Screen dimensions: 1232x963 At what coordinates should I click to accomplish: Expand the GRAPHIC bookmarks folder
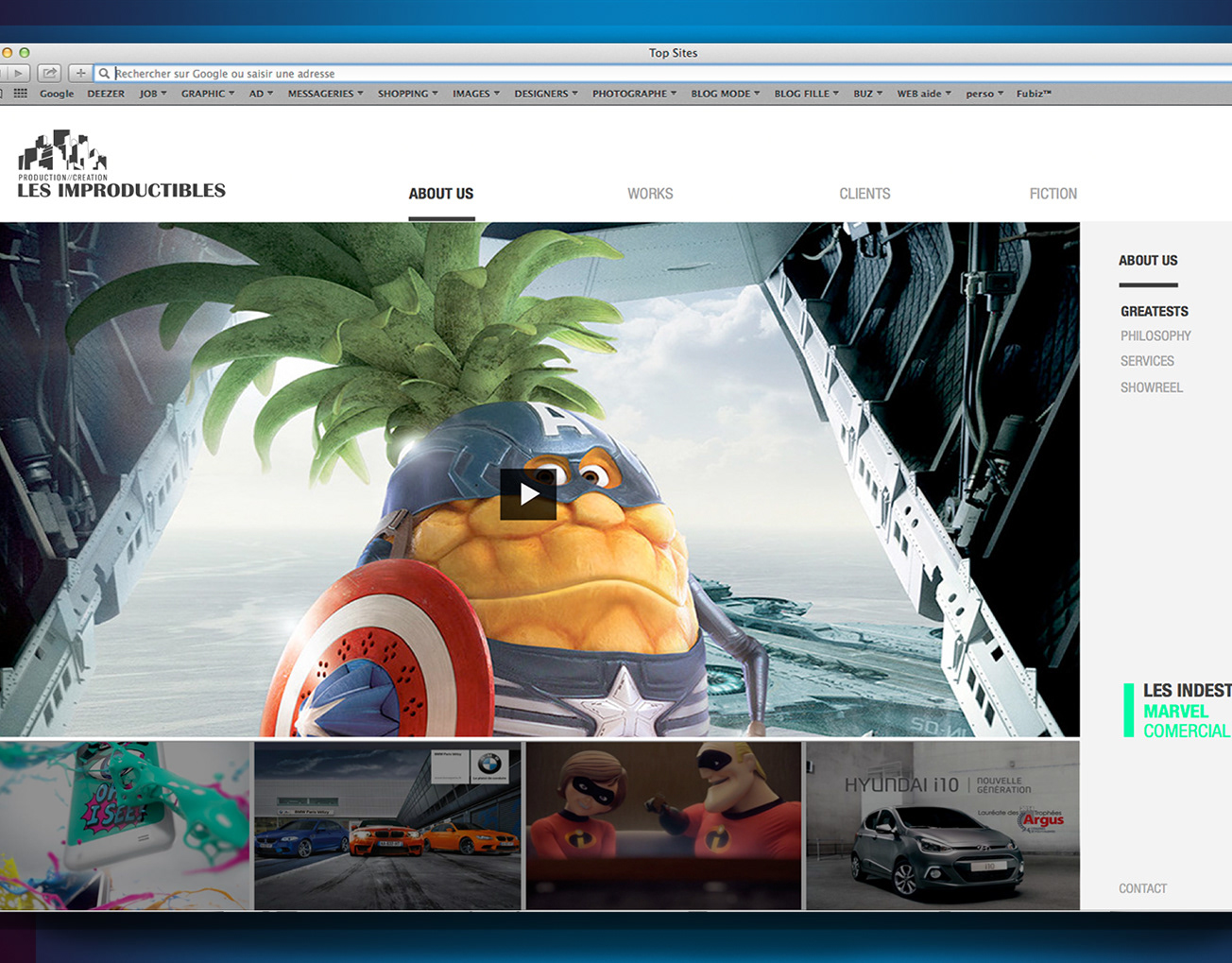pos(208,94)
